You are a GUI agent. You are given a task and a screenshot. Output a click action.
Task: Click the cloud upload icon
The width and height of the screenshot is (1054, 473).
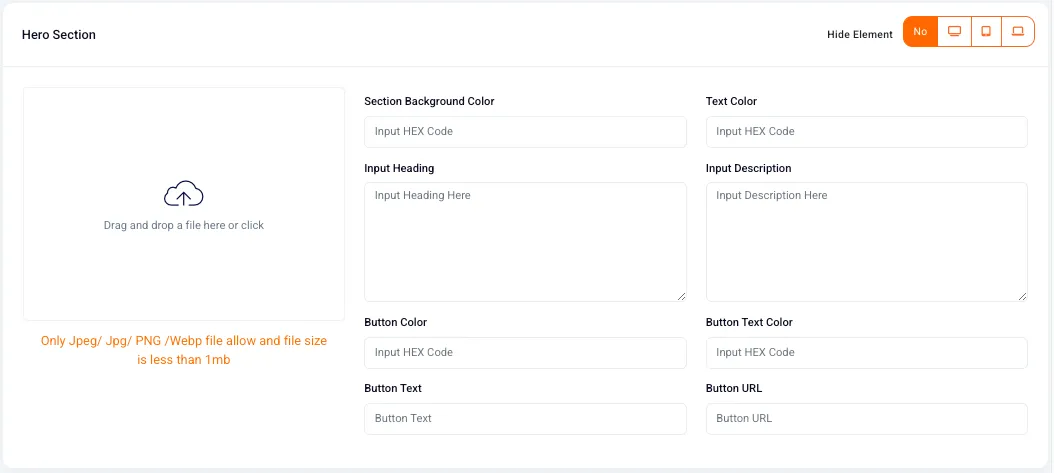click(x=184, y=194)
